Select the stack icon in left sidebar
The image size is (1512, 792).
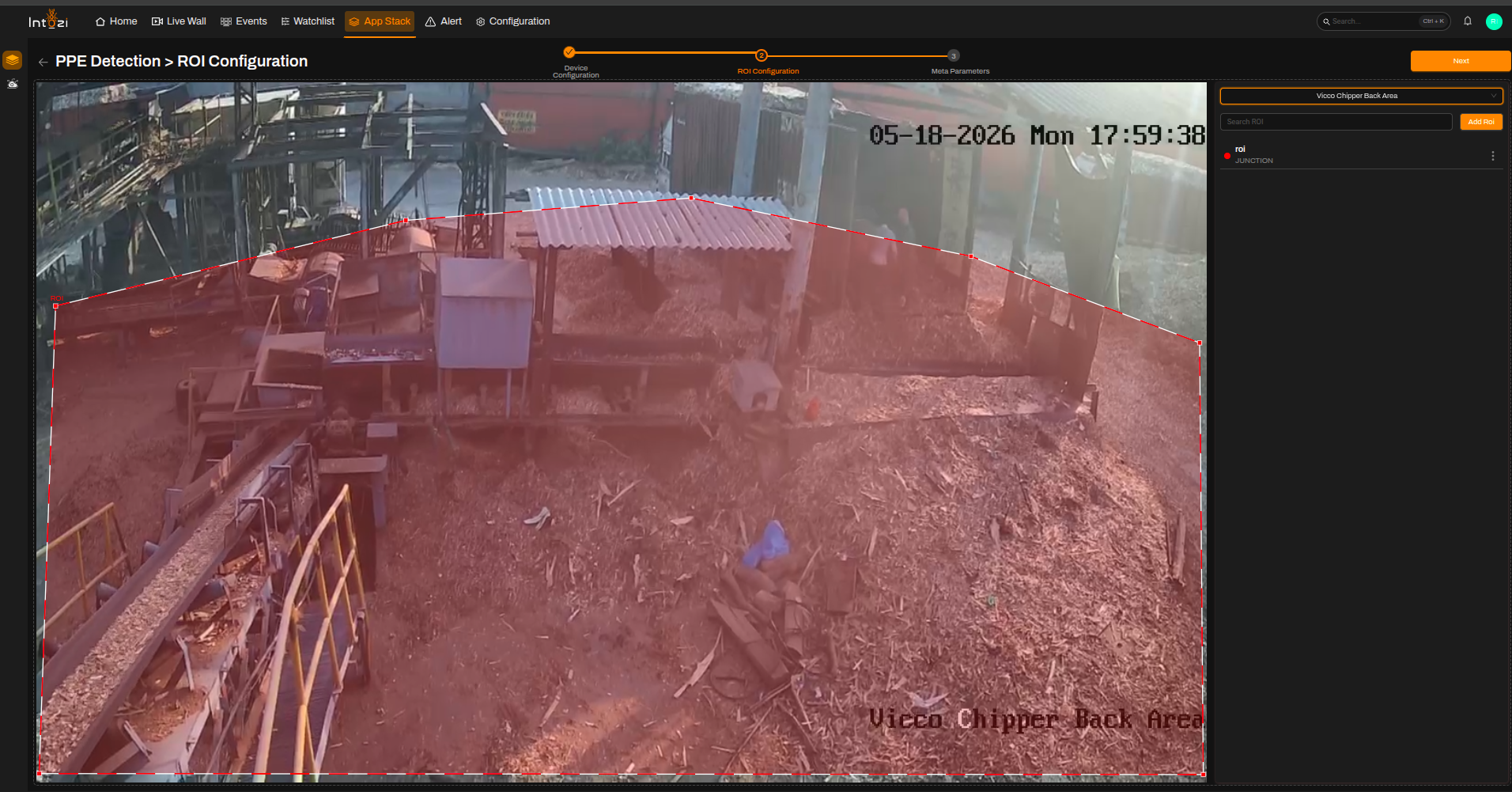click(13, 60)
